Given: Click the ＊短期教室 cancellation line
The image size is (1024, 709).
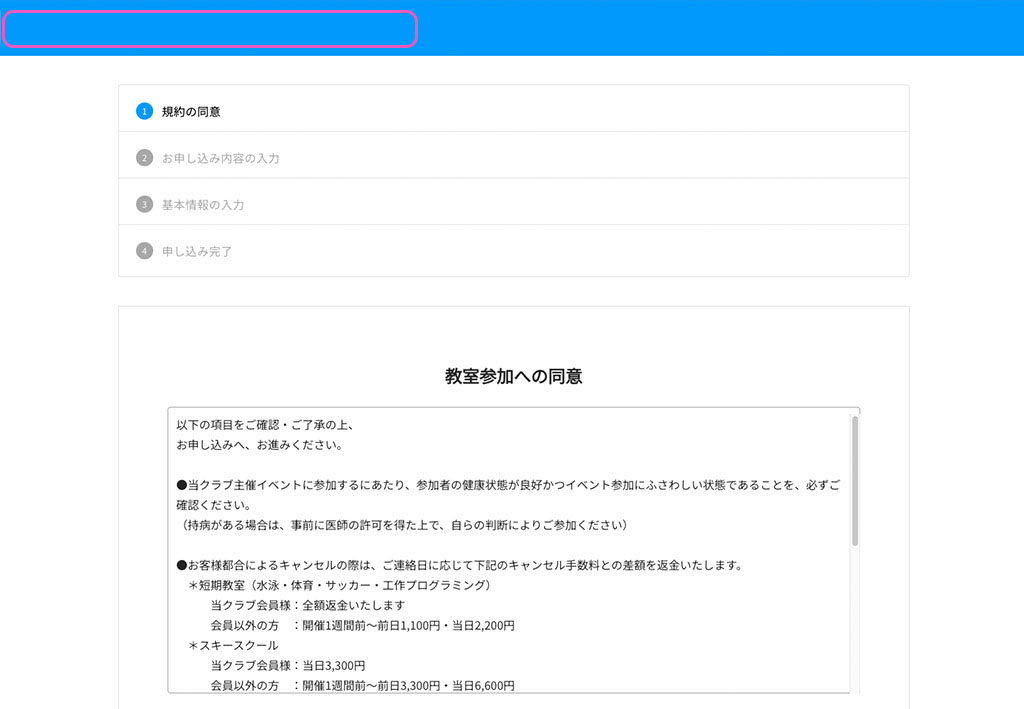Looking at the screenshot, I should coord(342,585).
